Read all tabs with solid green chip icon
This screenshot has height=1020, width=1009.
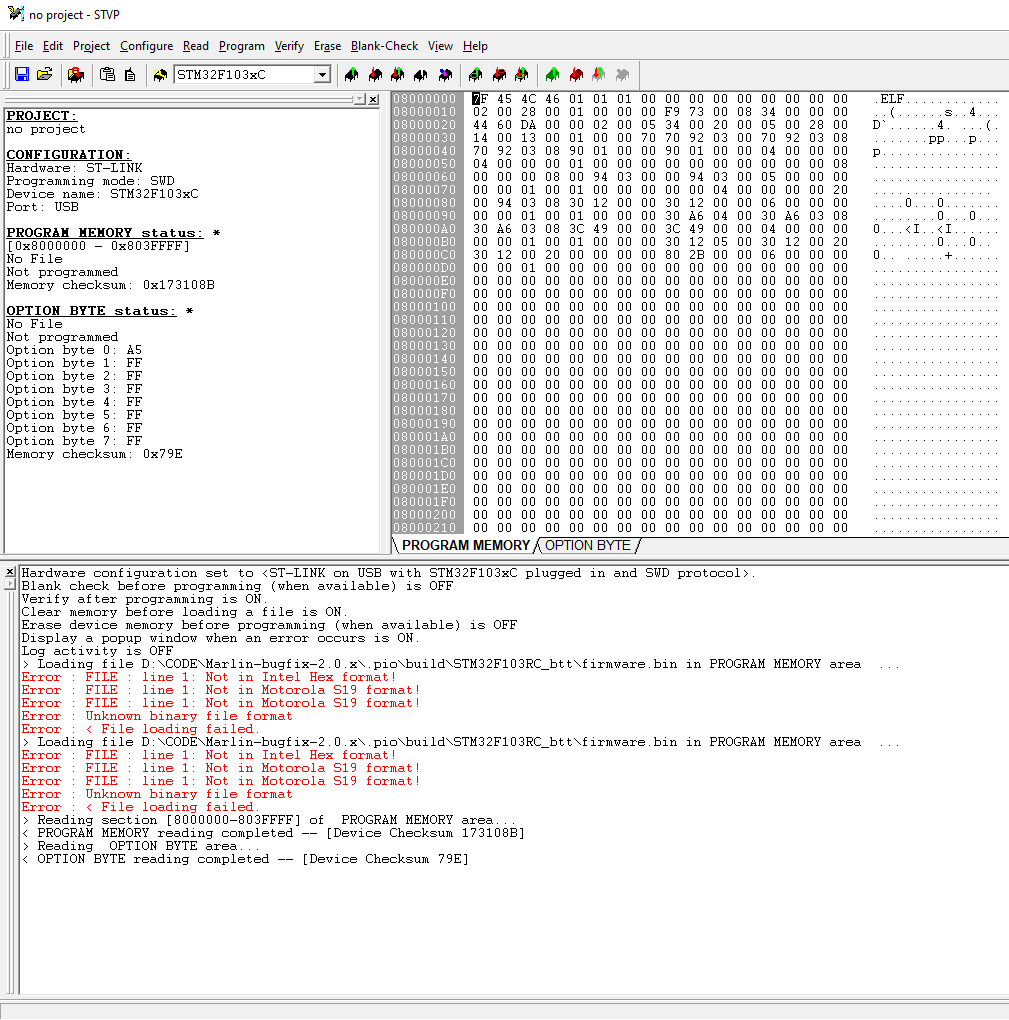552,75
